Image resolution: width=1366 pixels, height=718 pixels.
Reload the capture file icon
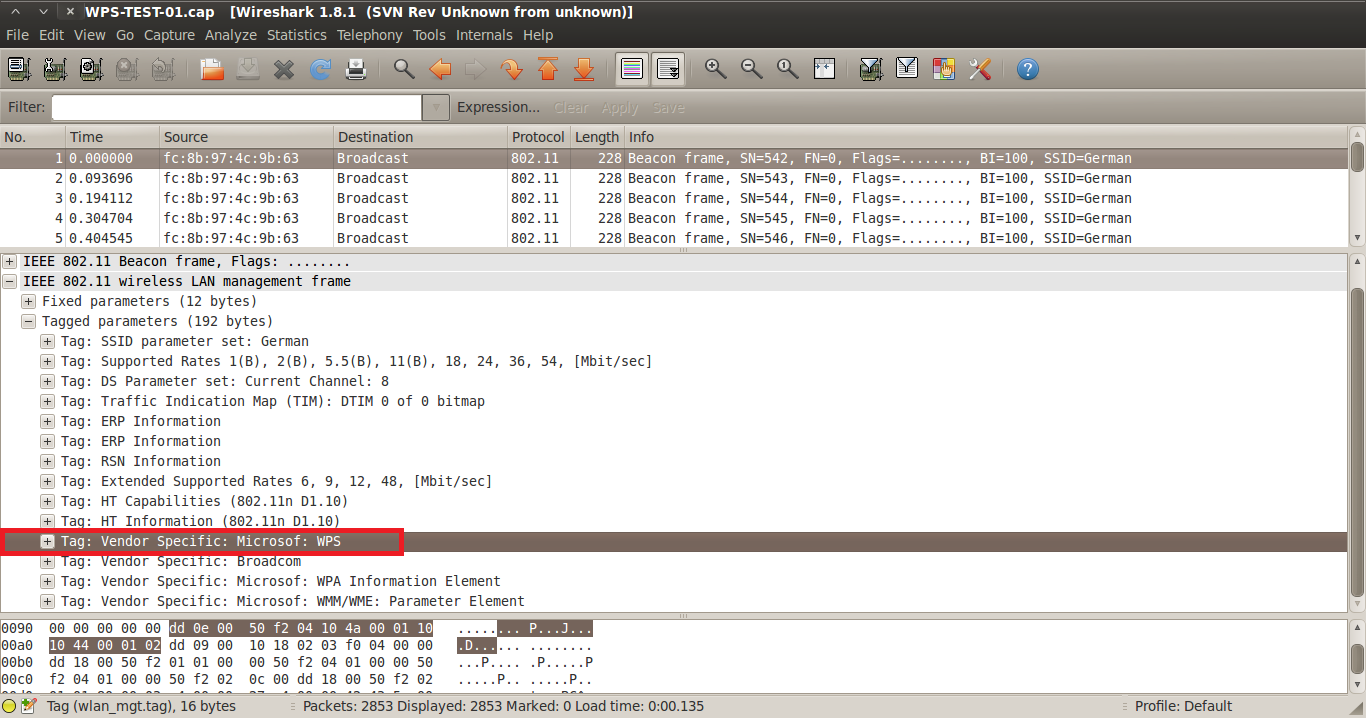pyautogui.click(x=320, y=69)
